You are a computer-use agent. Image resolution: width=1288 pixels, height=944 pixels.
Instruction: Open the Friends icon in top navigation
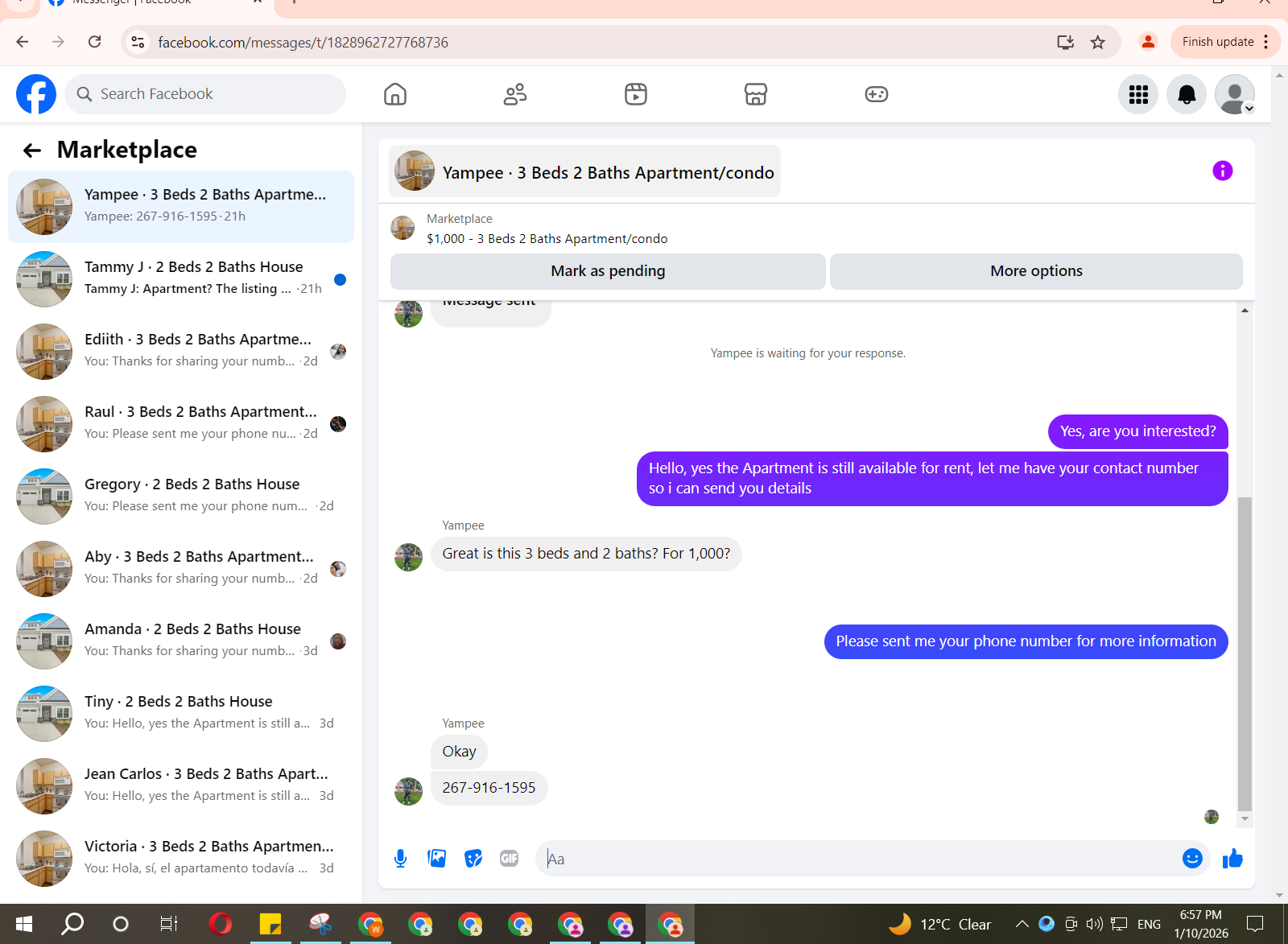click(x=515, y=94)
